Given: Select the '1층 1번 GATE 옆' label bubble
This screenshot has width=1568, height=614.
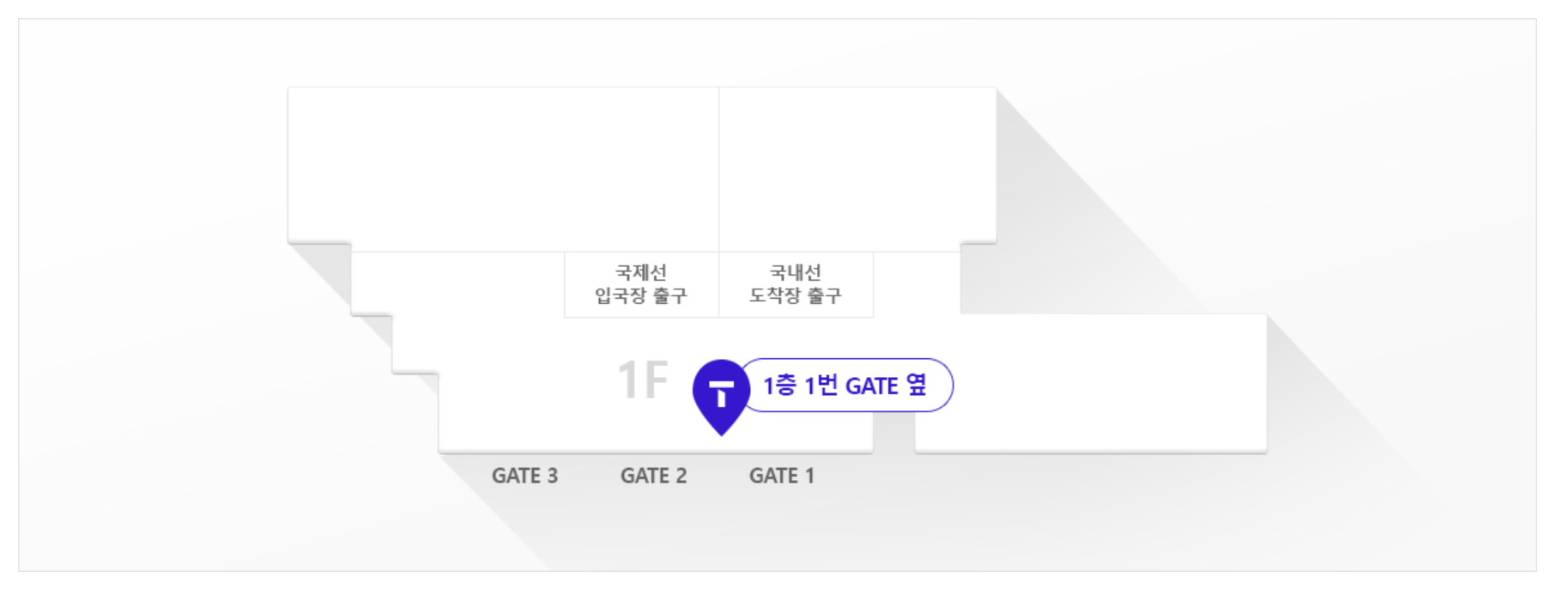Looking at the screenshot, I should tap(845, 385).
